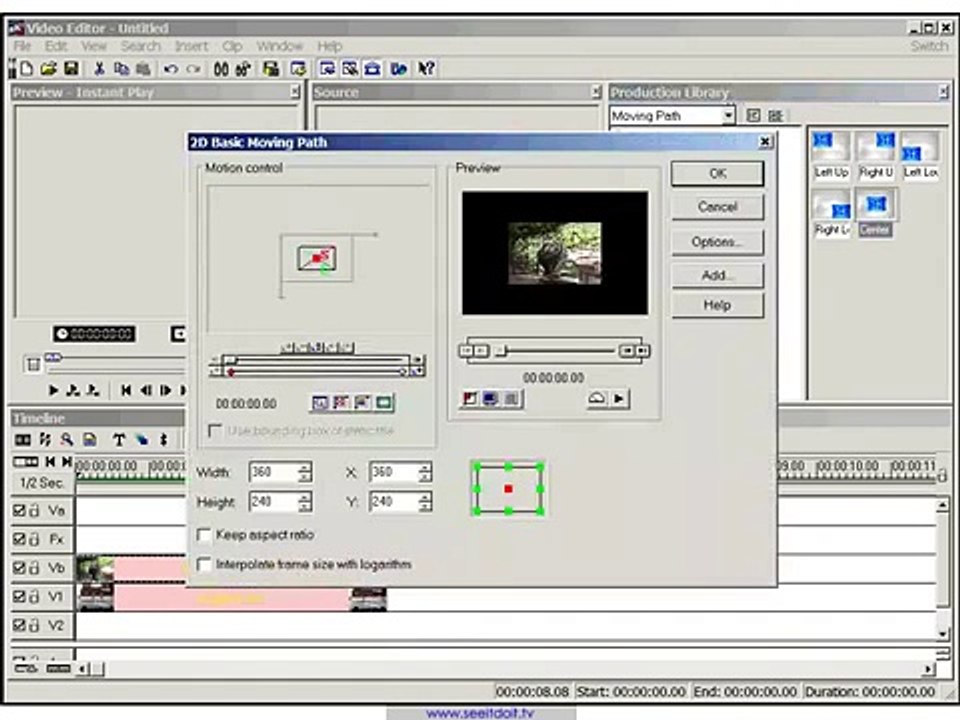Toggle the Fx track enable checkbox
The height and width of the screenshot is (720, 960).
click(19, 539)
